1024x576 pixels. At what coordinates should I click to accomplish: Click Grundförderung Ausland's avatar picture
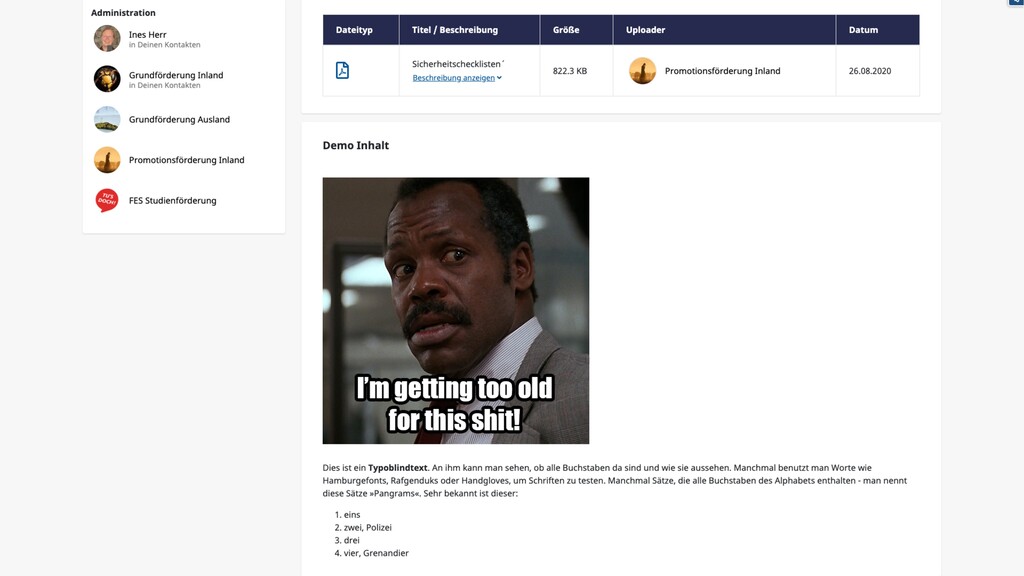(107, 120)
